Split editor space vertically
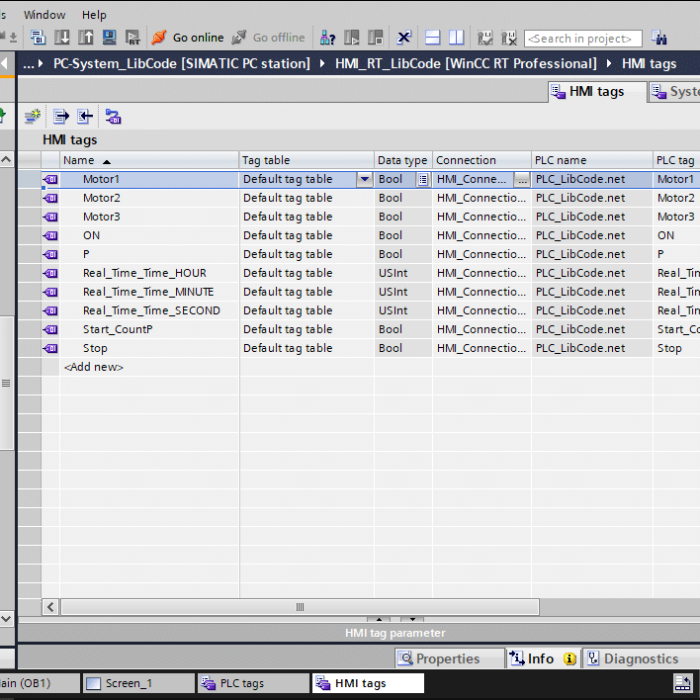The height and width of the screenshot is (700, 700). 456,38
